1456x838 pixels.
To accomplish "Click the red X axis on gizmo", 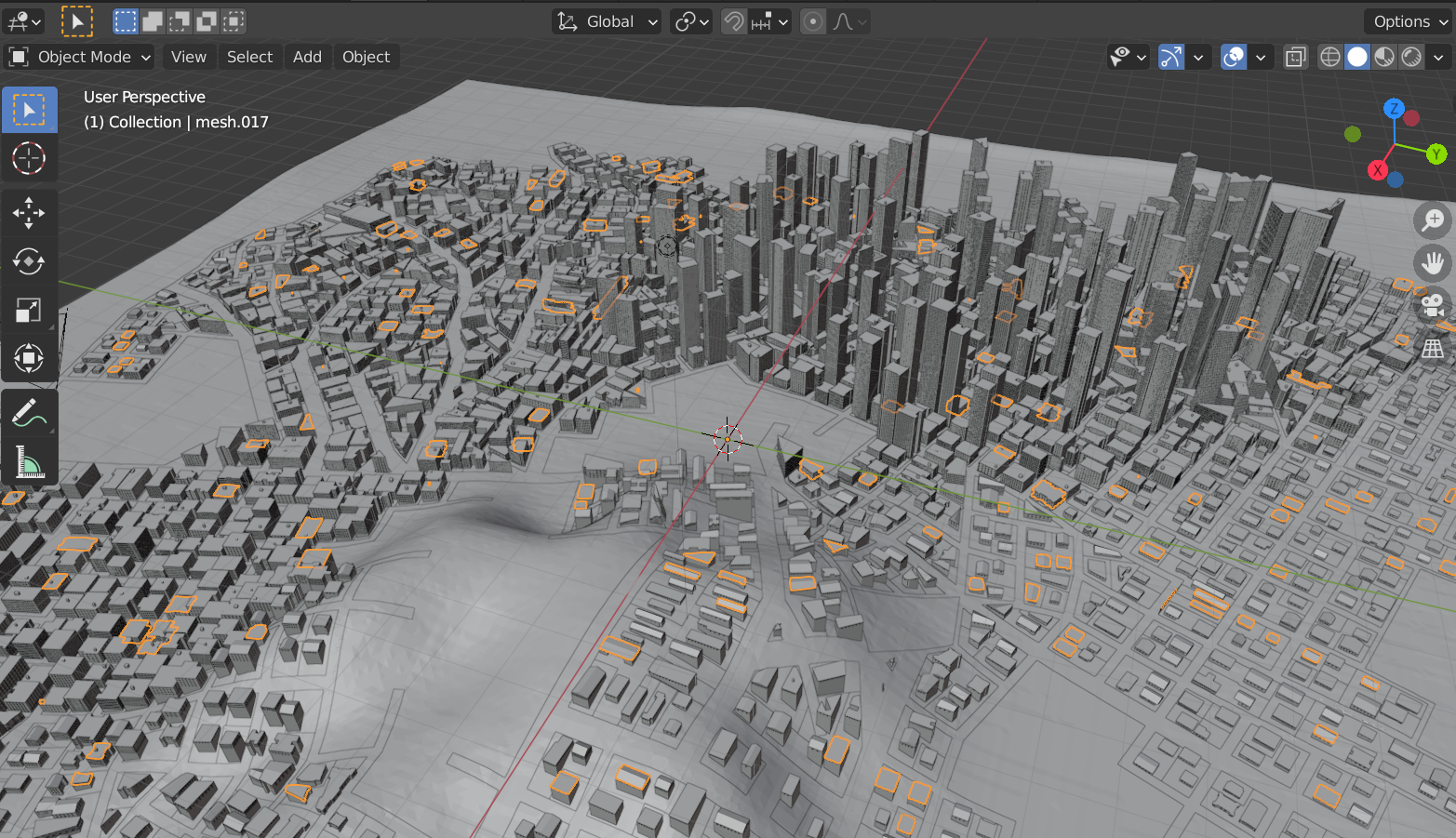I will [x=1377, y=170].
